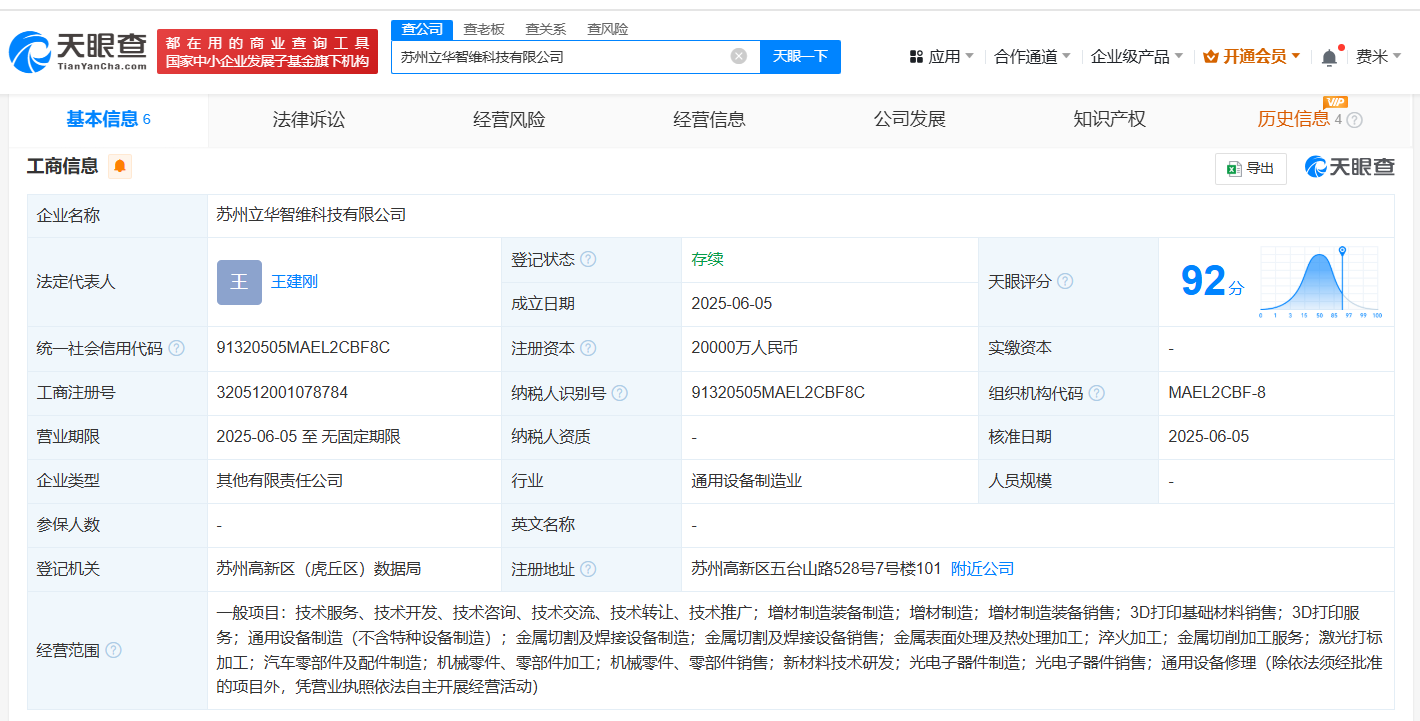The image size is (1420, 721).
Task: Click the orange alert bell beside 工商信息
Action: (120, 166)
